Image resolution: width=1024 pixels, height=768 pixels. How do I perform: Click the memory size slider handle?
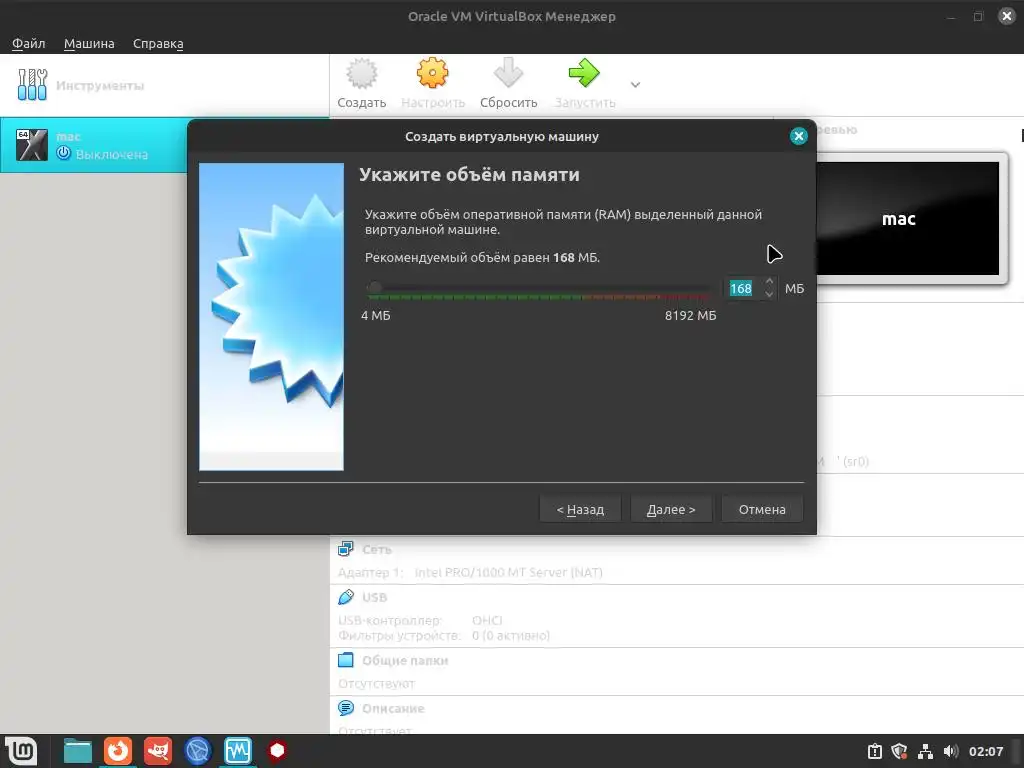(375, 287)
